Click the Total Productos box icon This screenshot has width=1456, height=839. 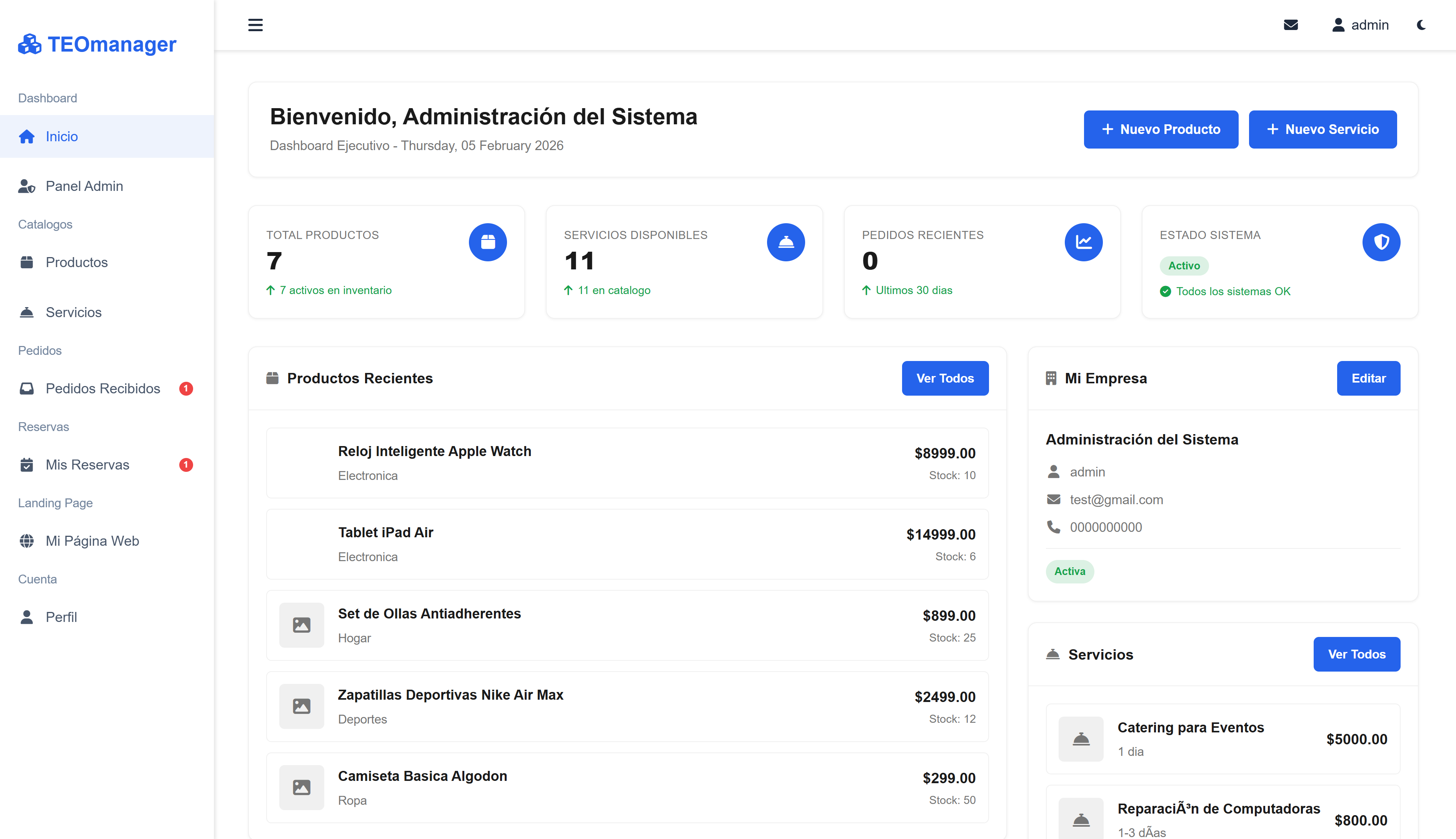point(487,242)
